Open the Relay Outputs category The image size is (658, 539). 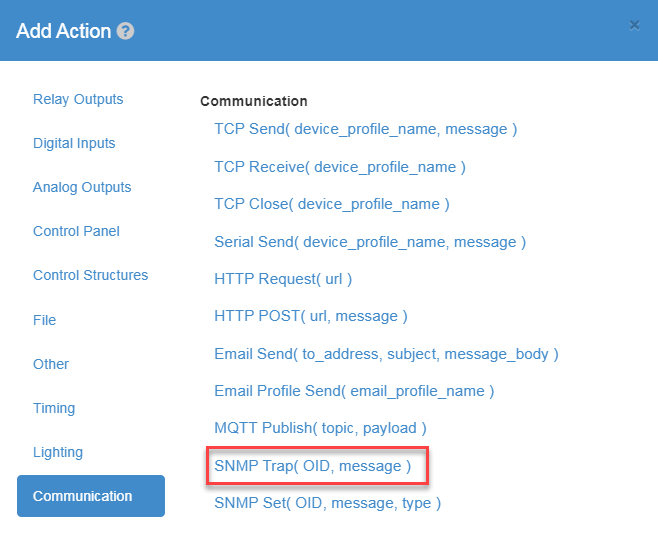78,99
